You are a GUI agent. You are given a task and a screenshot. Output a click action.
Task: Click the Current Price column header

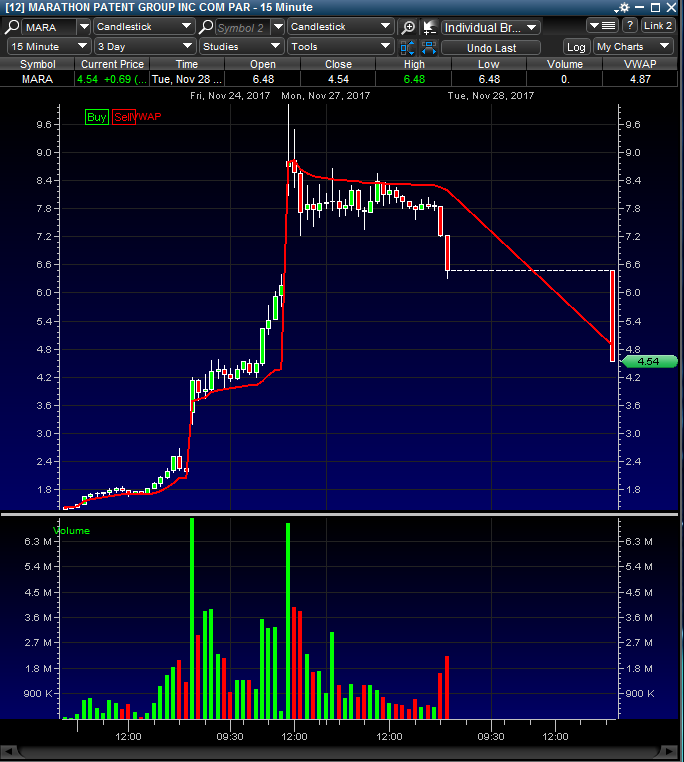[x=112, y=64]
